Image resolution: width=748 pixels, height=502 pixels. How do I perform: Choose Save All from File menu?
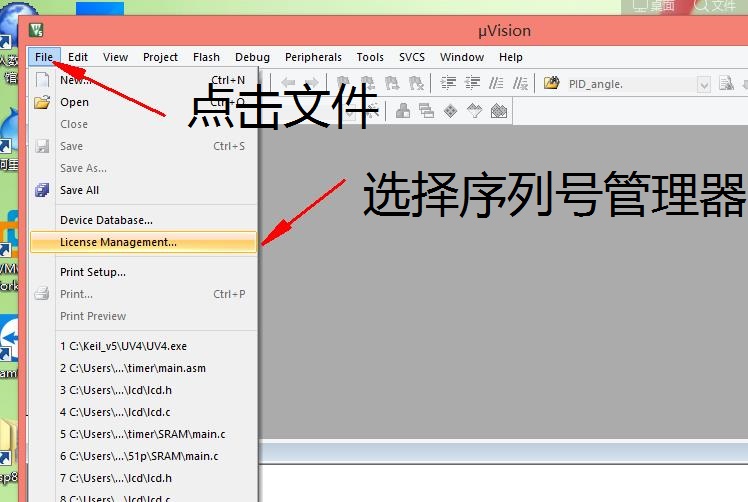point(143,190)
